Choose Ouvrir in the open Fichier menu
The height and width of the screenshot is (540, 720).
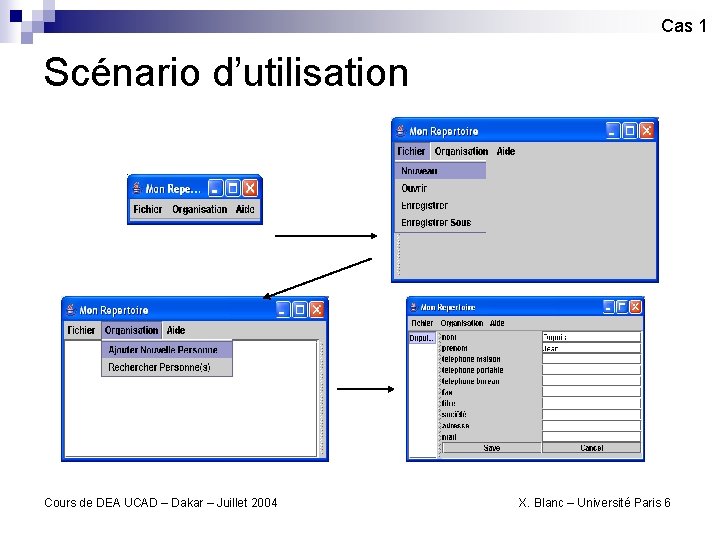pos(440,188)
